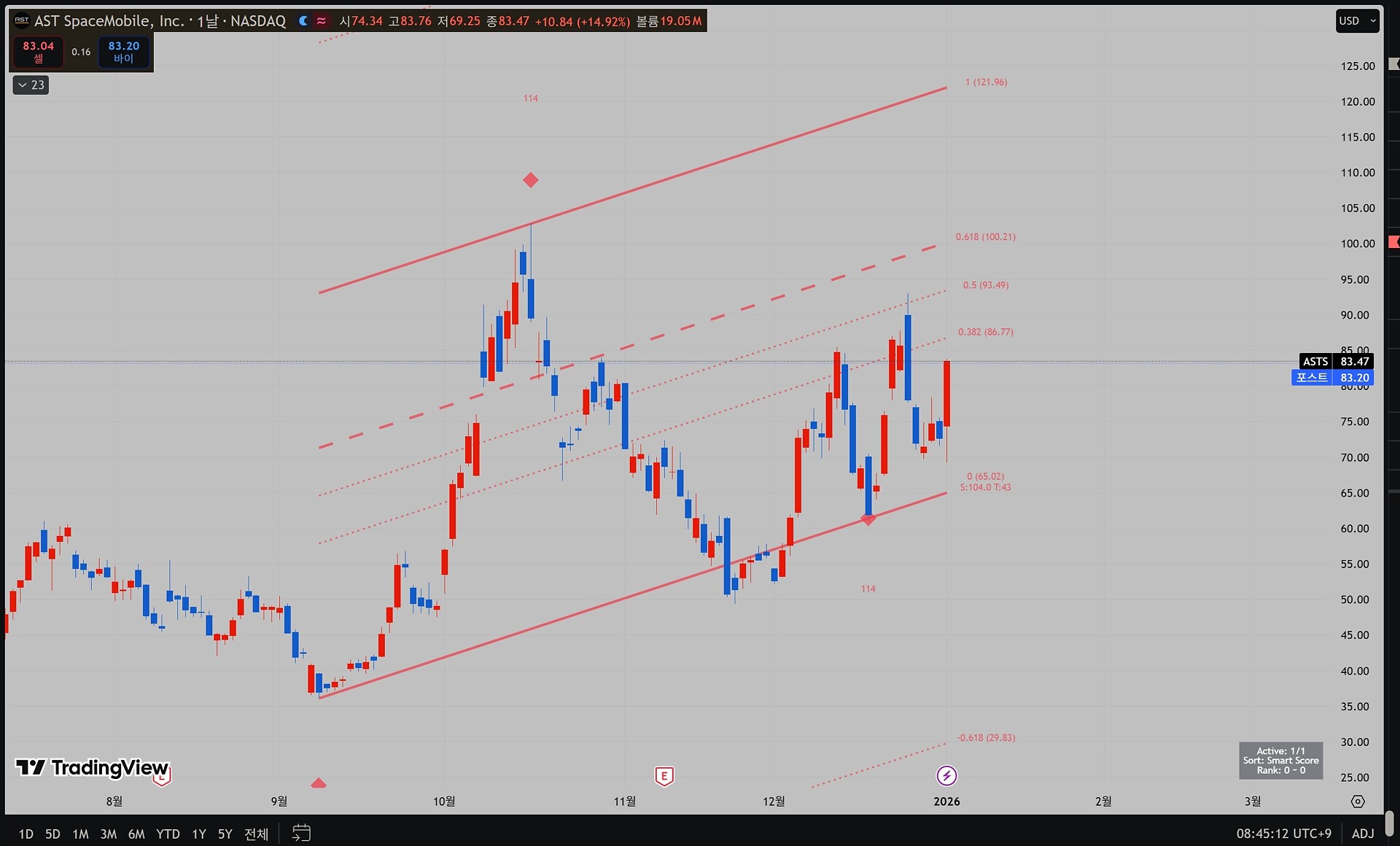The image size is (1400, 846).
Task: Open chart settings gear icon
Action: [x=1357, y=801]
